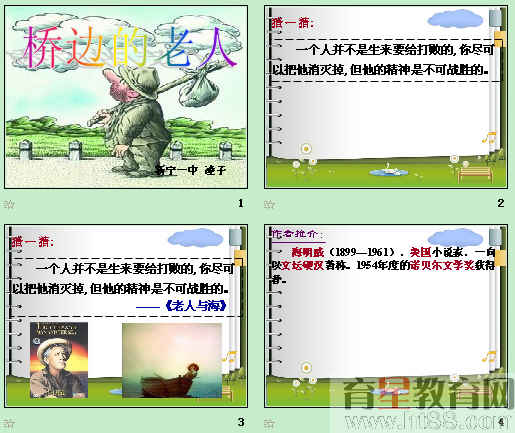Click the animation star icon below slide 1
The image size is (515, 433).
coord(9,204)
